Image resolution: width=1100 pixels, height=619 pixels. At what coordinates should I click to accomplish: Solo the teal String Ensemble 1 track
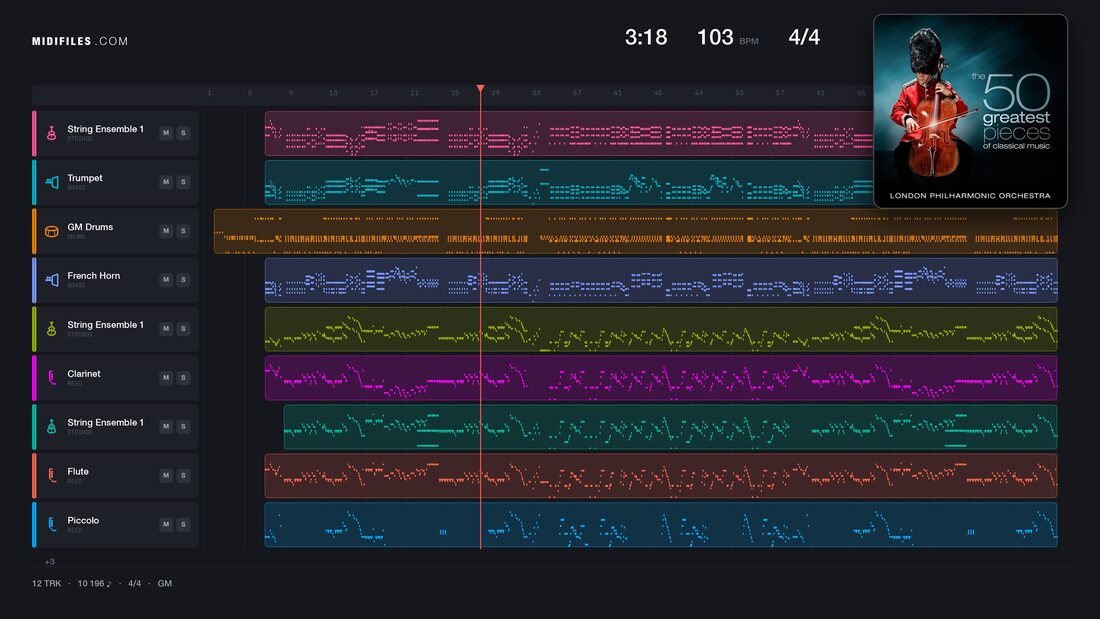click(x=183, y=426)
